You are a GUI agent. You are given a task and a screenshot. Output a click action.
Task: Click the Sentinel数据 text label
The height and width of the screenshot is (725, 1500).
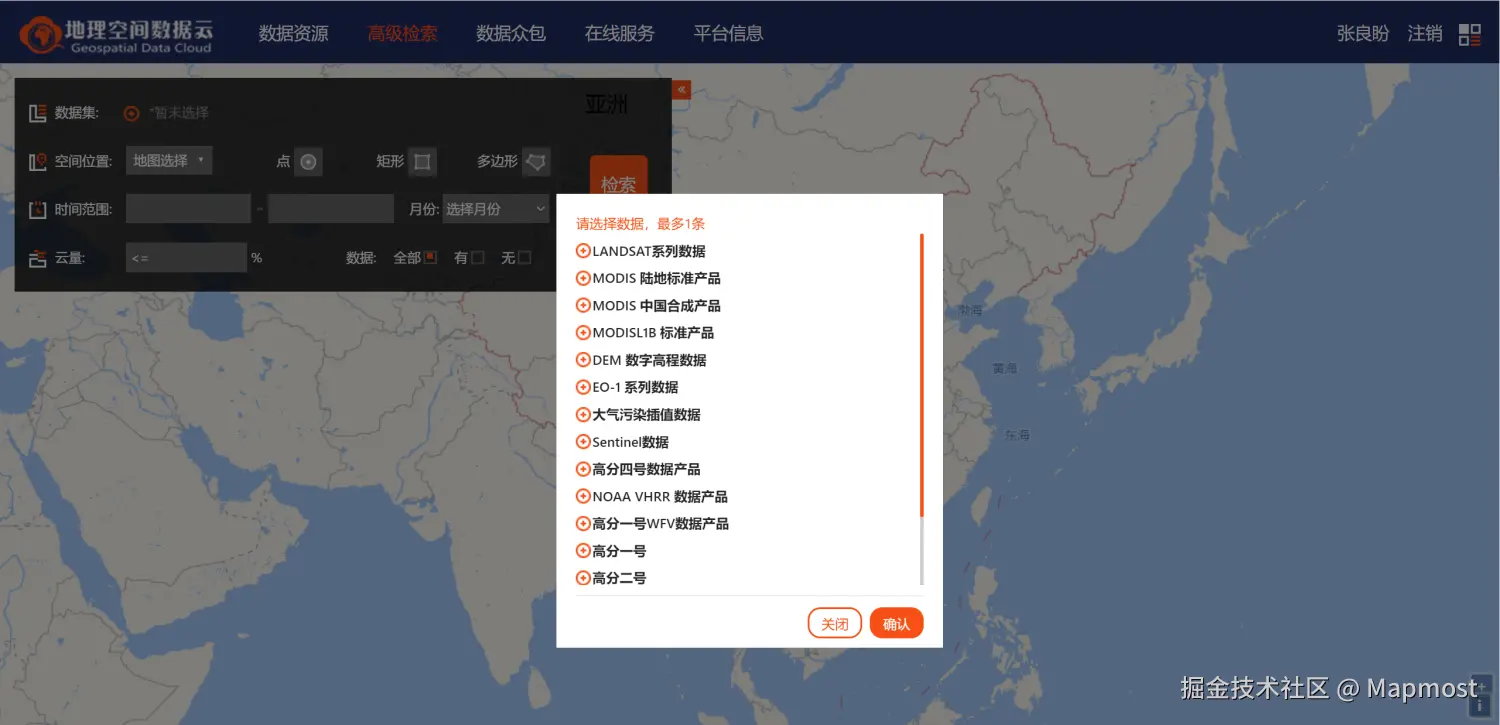[x=631, y=442]
